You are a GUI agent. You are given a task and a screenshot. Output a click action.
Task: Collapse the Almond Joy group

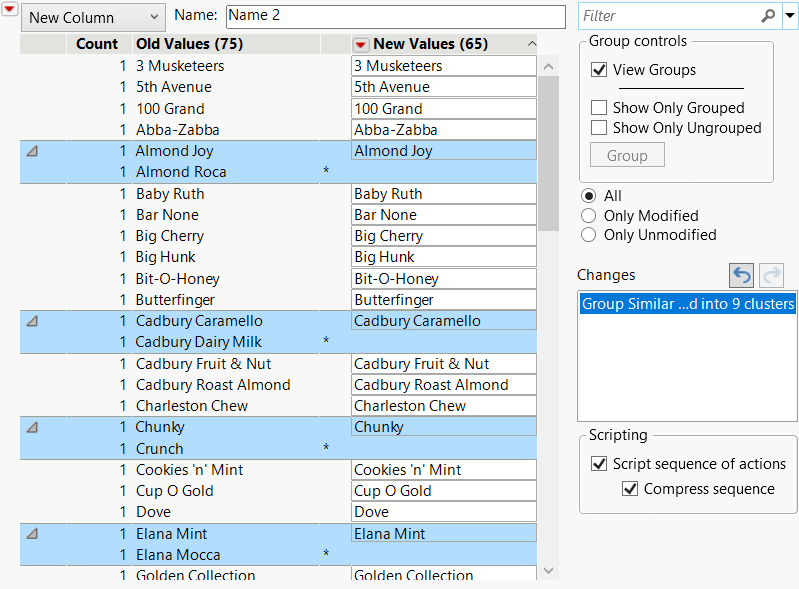[x=31, y=151]
